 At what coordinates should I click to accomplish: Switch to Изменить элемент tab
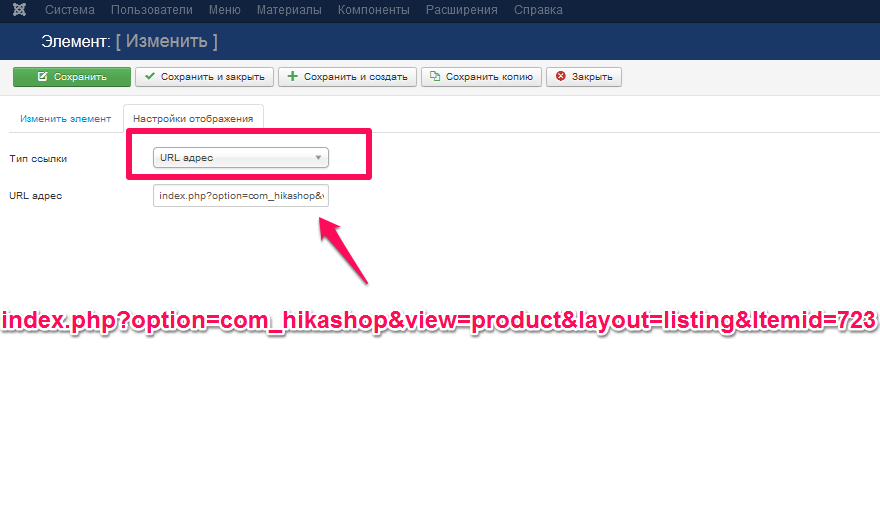pos(66,119)
